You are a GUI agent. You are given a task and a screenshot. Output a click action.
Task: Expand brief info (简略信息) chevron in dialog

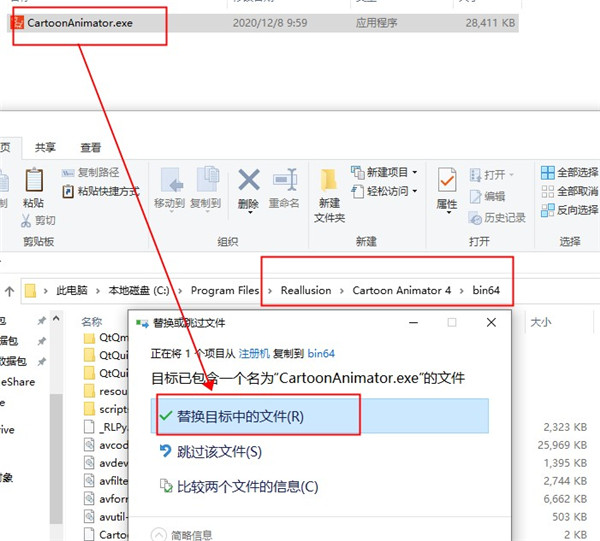click(x=158, y=532)
